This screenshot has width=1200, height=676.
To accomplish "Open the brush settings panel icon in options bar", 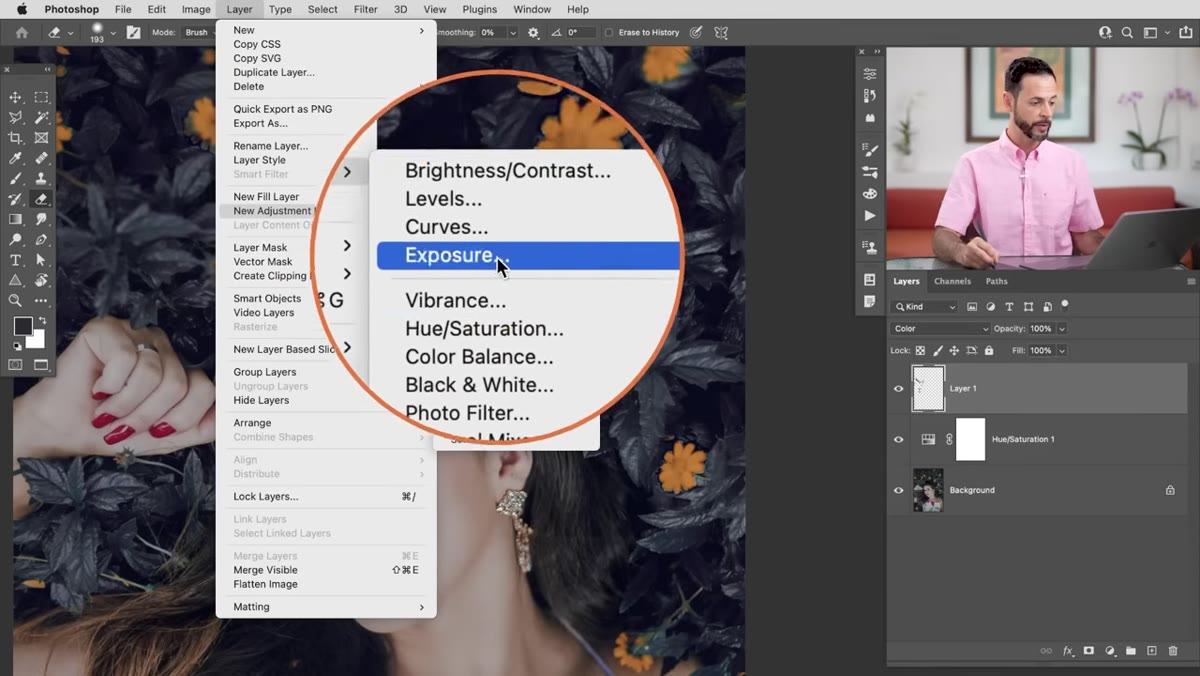I will (133, 32).
